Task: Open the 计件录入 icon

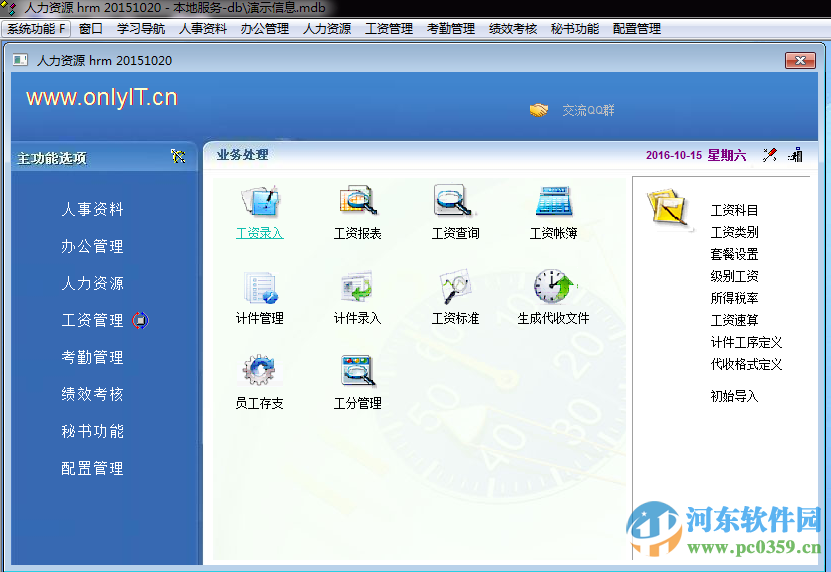Action: coord(357,286)
